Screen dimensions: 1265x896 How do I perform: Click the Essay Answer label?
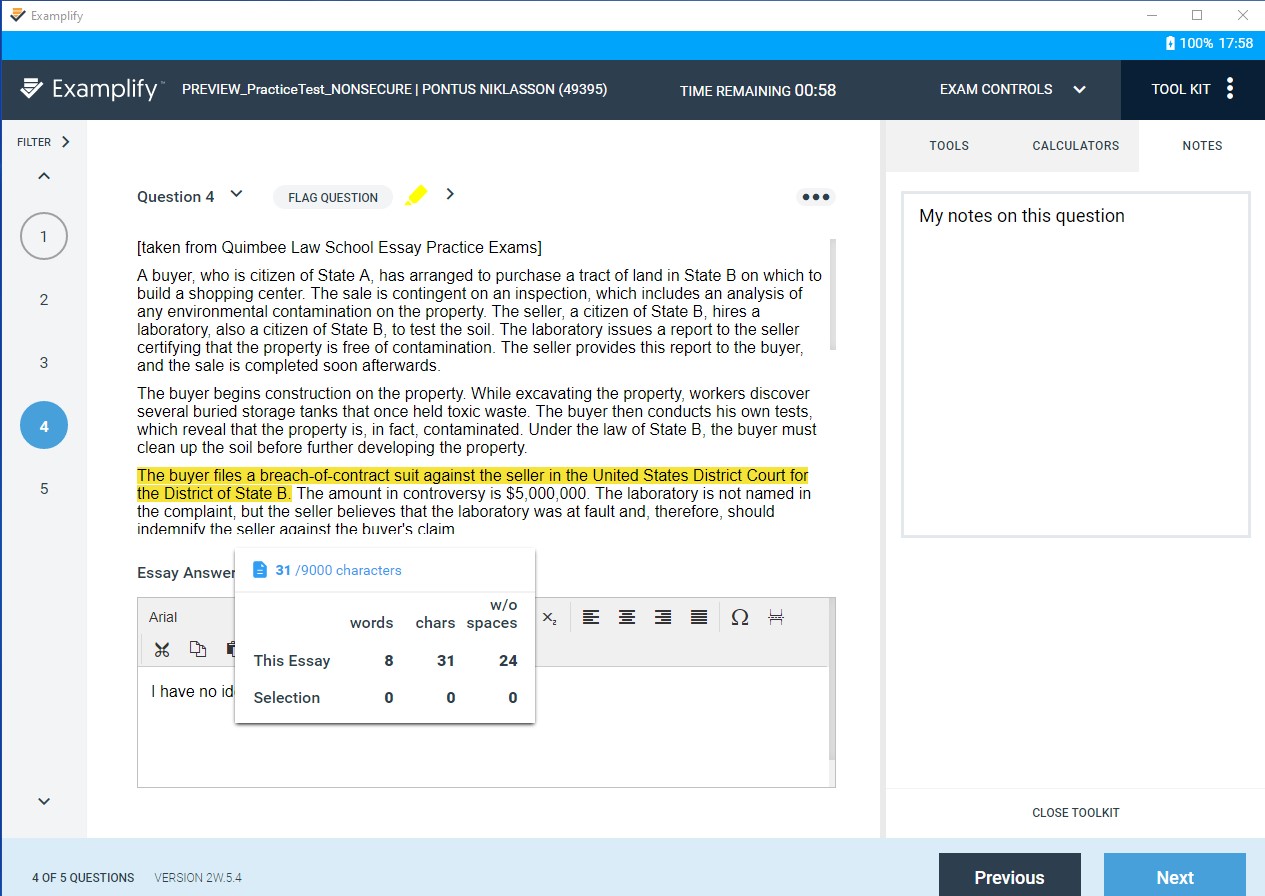point(186,573)
